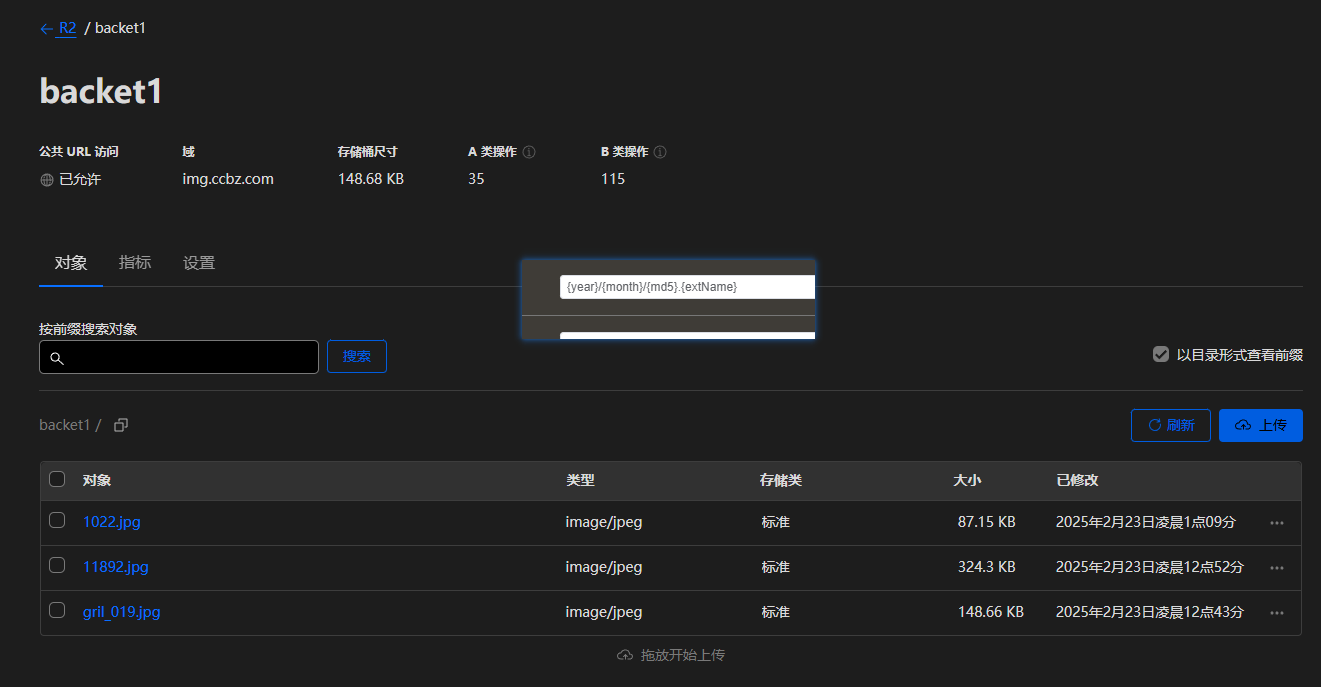The width and height of the screenshot is (1321, 687).
Task: Refresh the object list with 刷新
Action: point(1170,425)
